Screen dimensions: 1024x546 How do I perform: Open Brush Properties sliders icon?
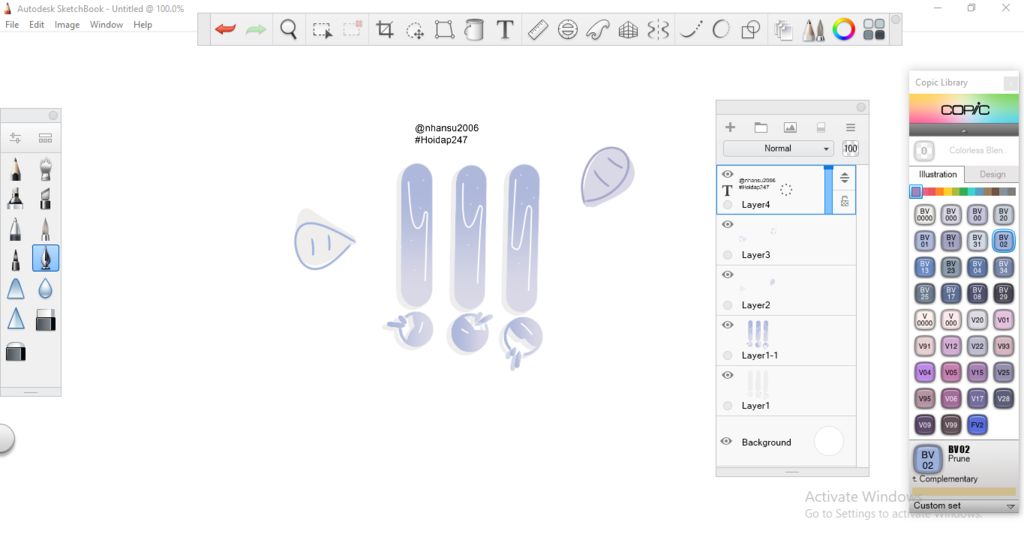(15, 138)
